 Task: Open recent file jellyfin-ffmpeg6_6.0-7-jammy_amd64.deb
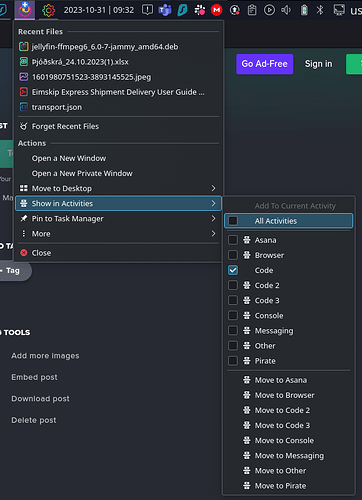[x=118, y=47]
